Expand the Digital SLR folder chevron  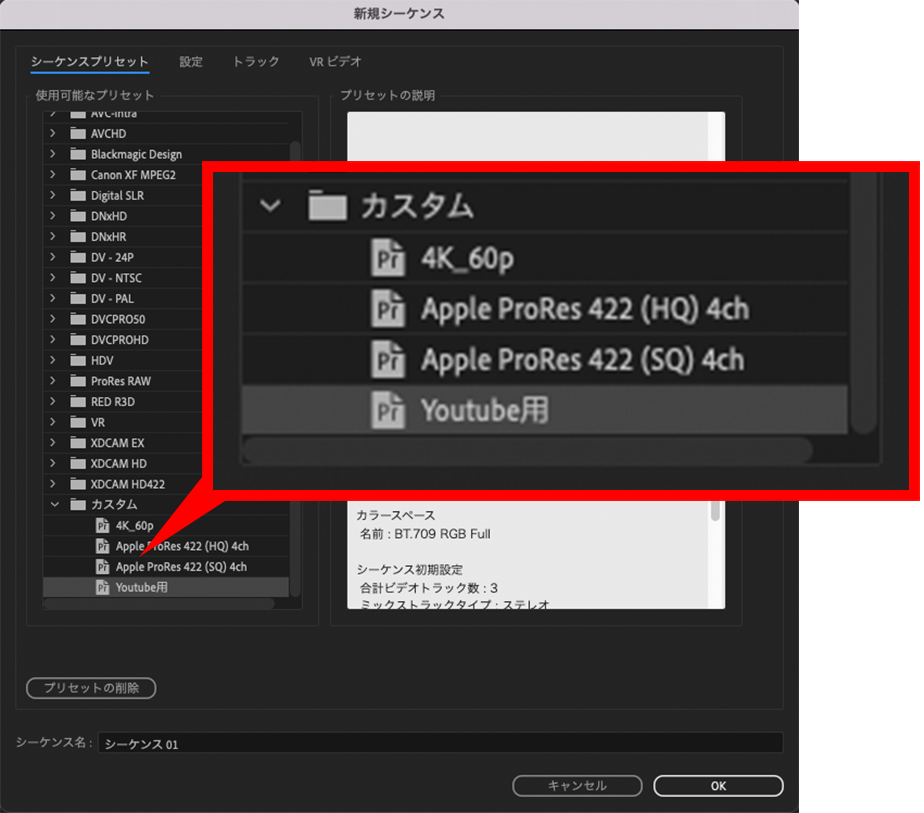point(53,196)
